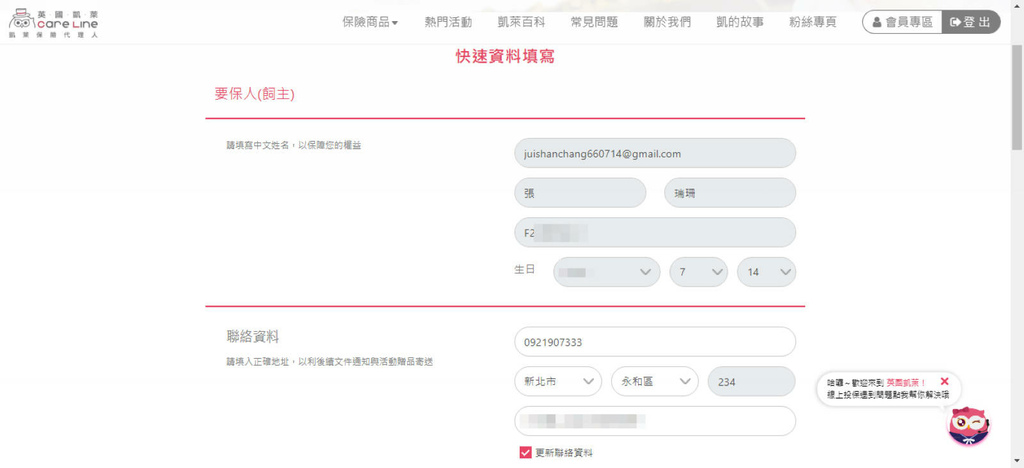Image resolution: width=1024 pixels, height=468 pixels.
Task: Open 會員專區 member area
Action: click(902, 22)
